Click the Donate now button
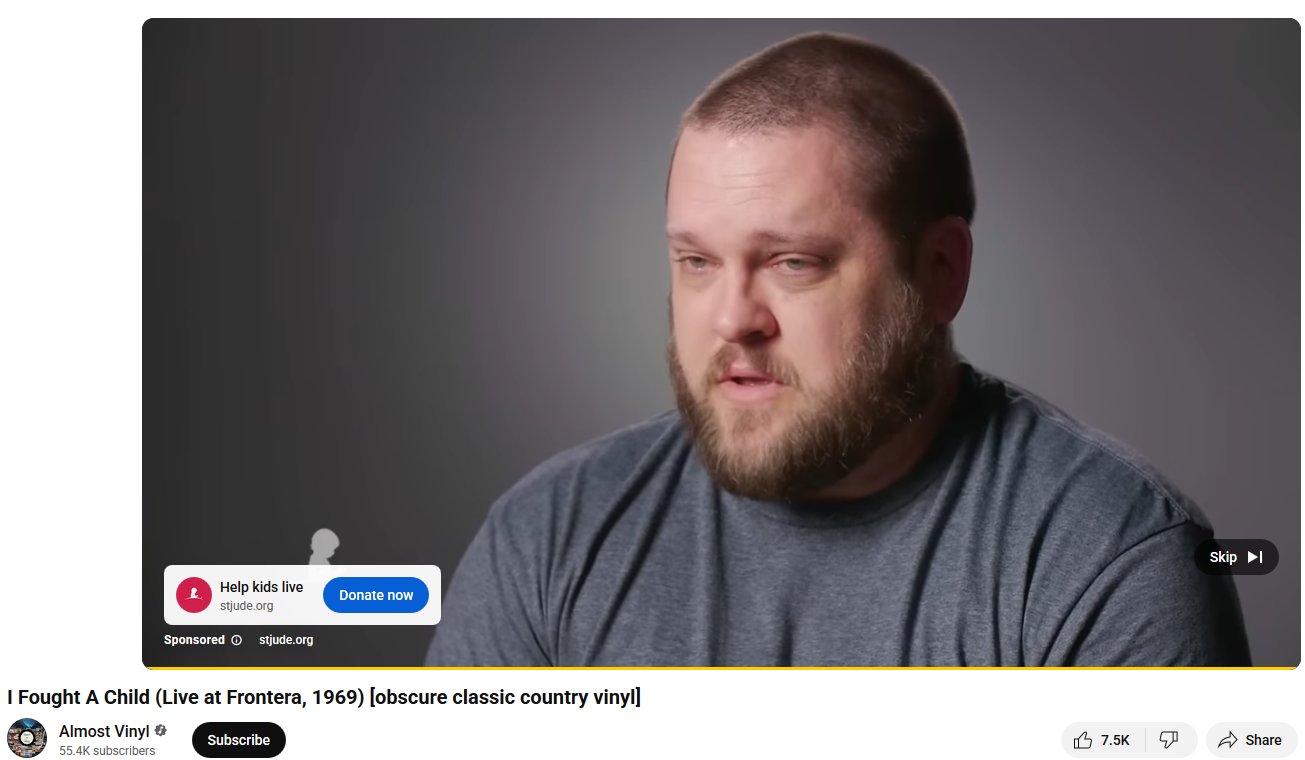The height and width of the screenshot is (760, 1305). 376,595
